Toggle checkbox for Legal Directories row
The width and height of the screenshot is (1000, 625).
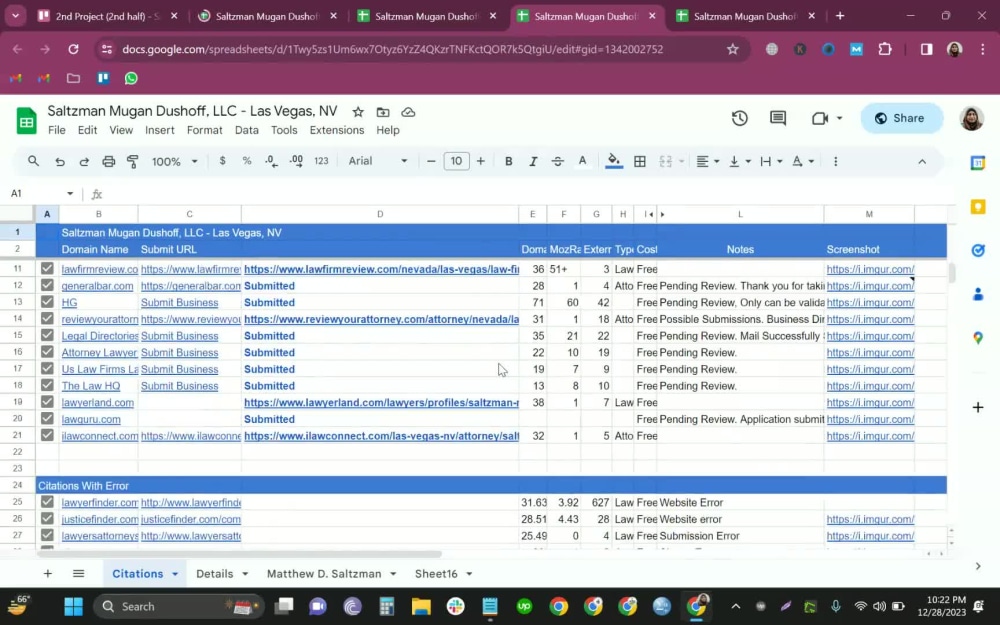[x=47, y=335]
